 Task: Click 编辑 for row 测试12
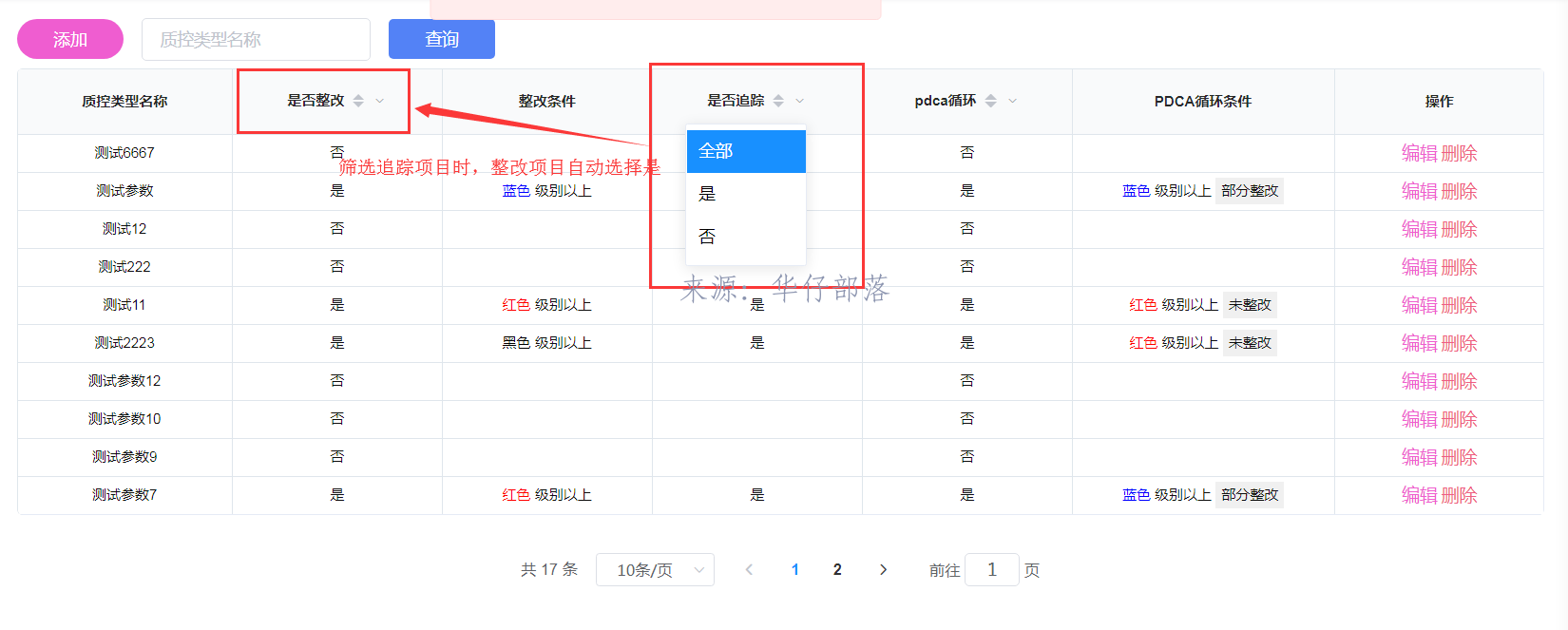tap(1420, 229)
